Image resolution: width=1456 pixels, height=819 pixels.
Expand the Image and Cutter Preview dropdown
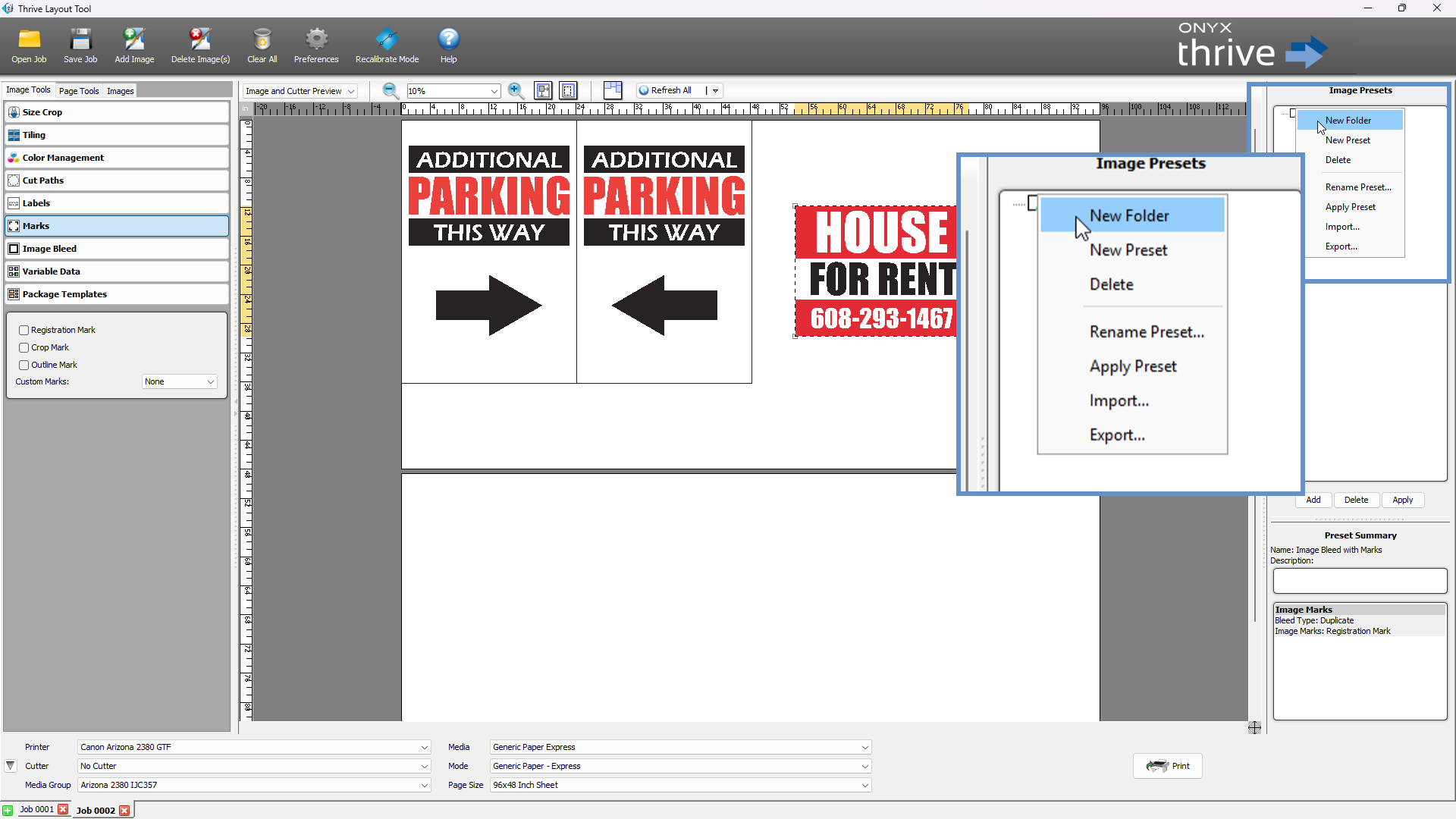300,91
